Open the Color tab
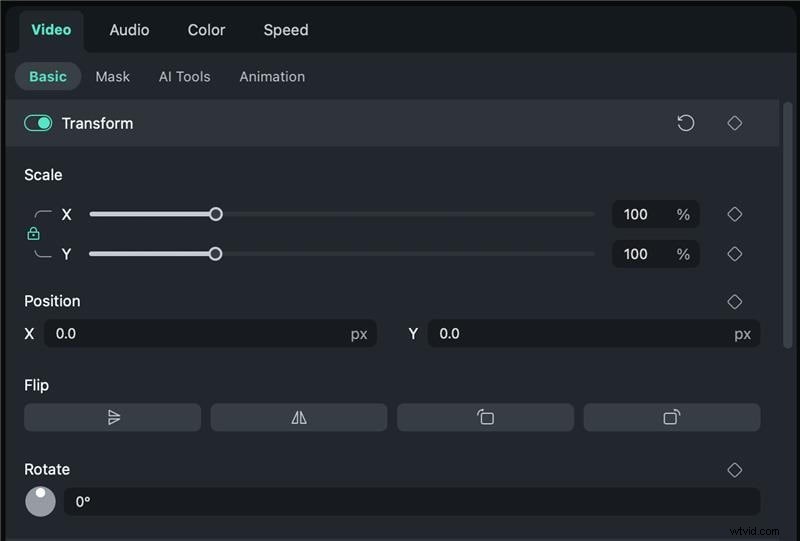 [206, 30]
